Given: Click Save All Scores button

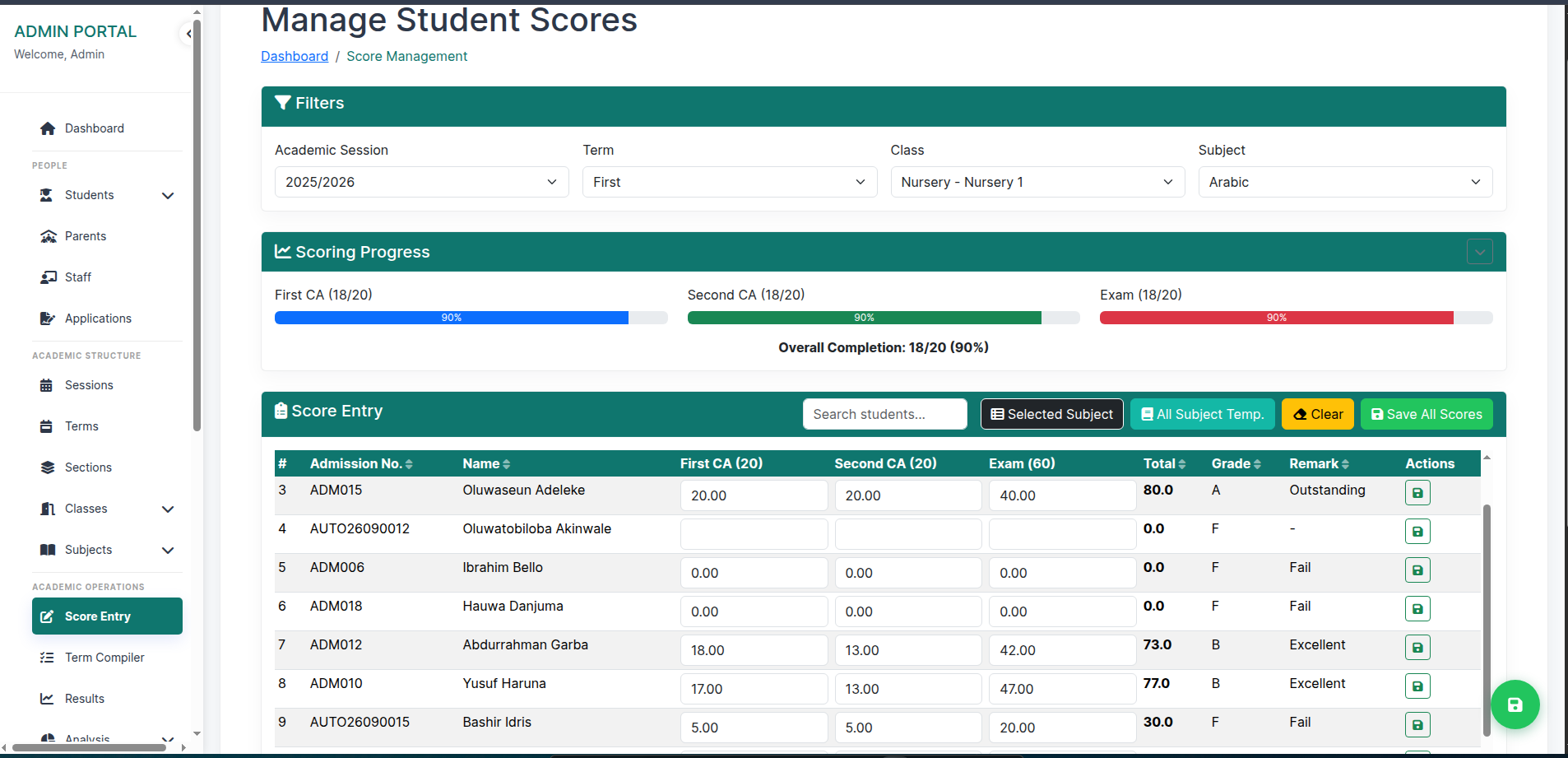Looking at the screenshot, I should [x=1427, y=414].
